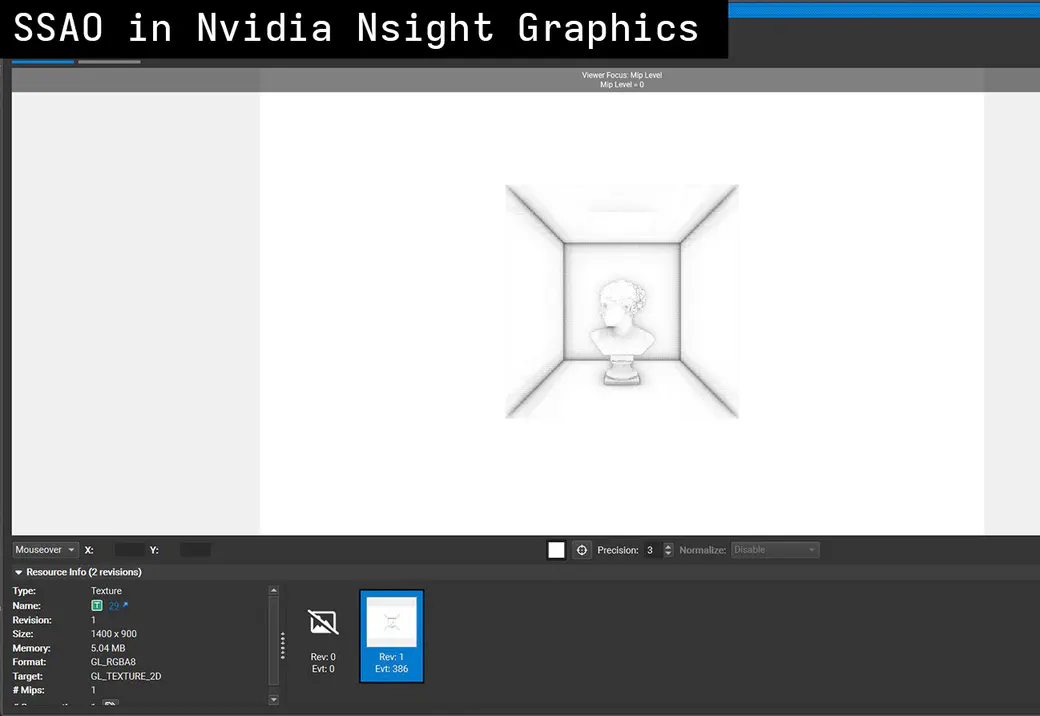The height and width of the screenshot is (716, 1040).
Task: Click the 1400 x 900 size value
Action: [x=113, y=634]
